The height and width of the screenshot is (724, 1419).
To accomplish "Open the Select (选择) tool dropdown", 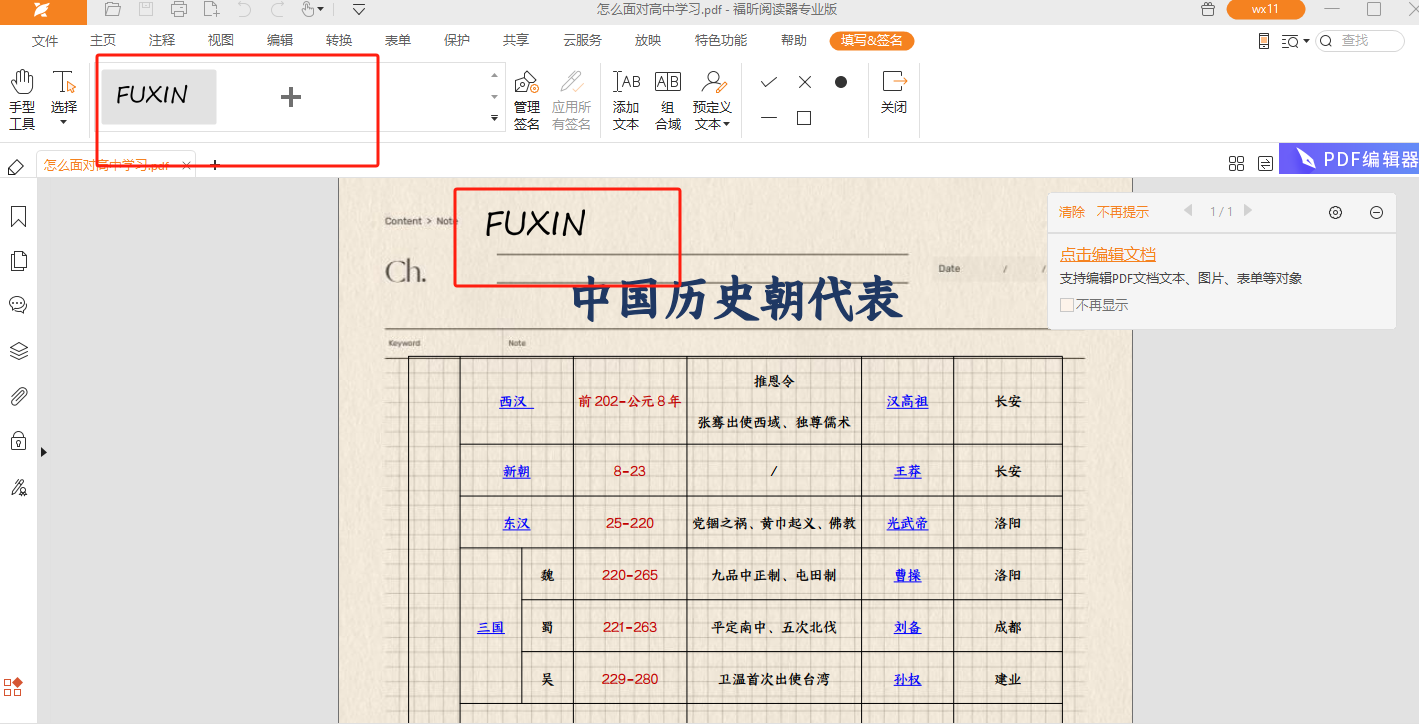I will pyautogui.click(x=63, y=122).
